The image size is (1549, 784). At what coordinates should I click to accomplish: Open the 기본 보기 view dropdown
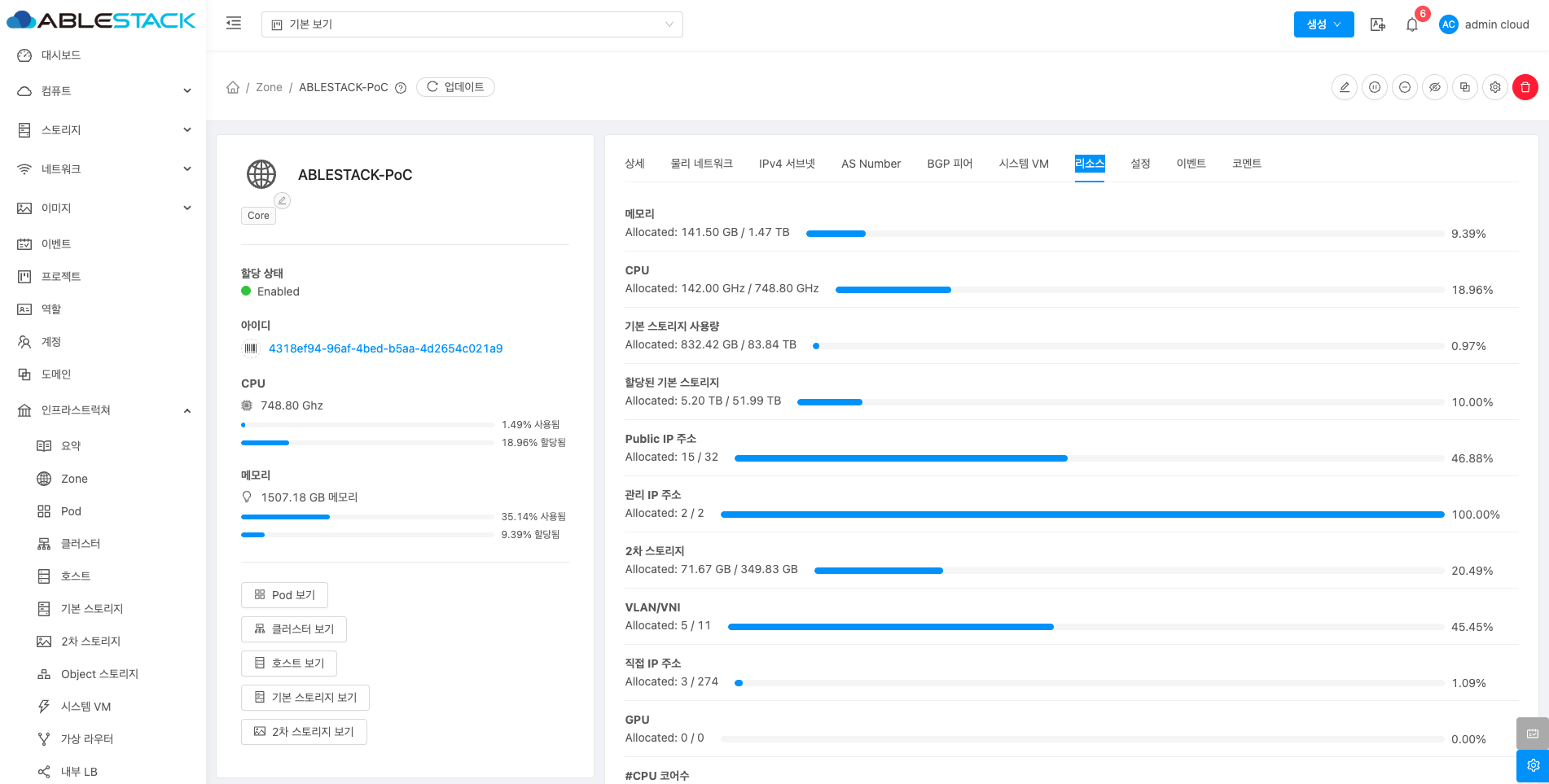tap(472, 24)
